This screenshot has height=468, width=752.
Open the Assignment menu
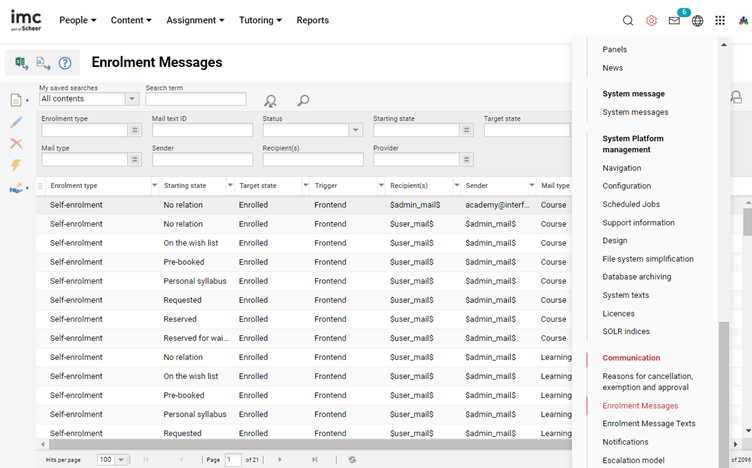click(195, 20)
